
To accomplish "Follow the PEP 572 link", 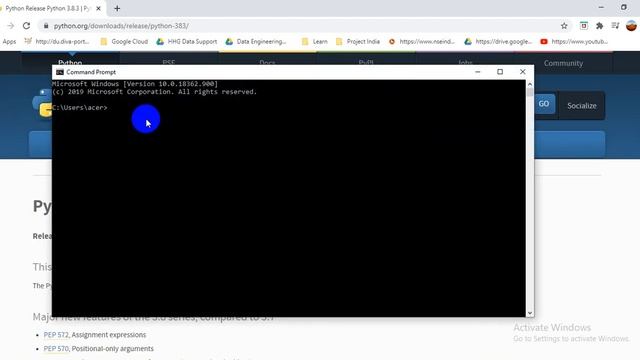I will click(x=56, y=335).
